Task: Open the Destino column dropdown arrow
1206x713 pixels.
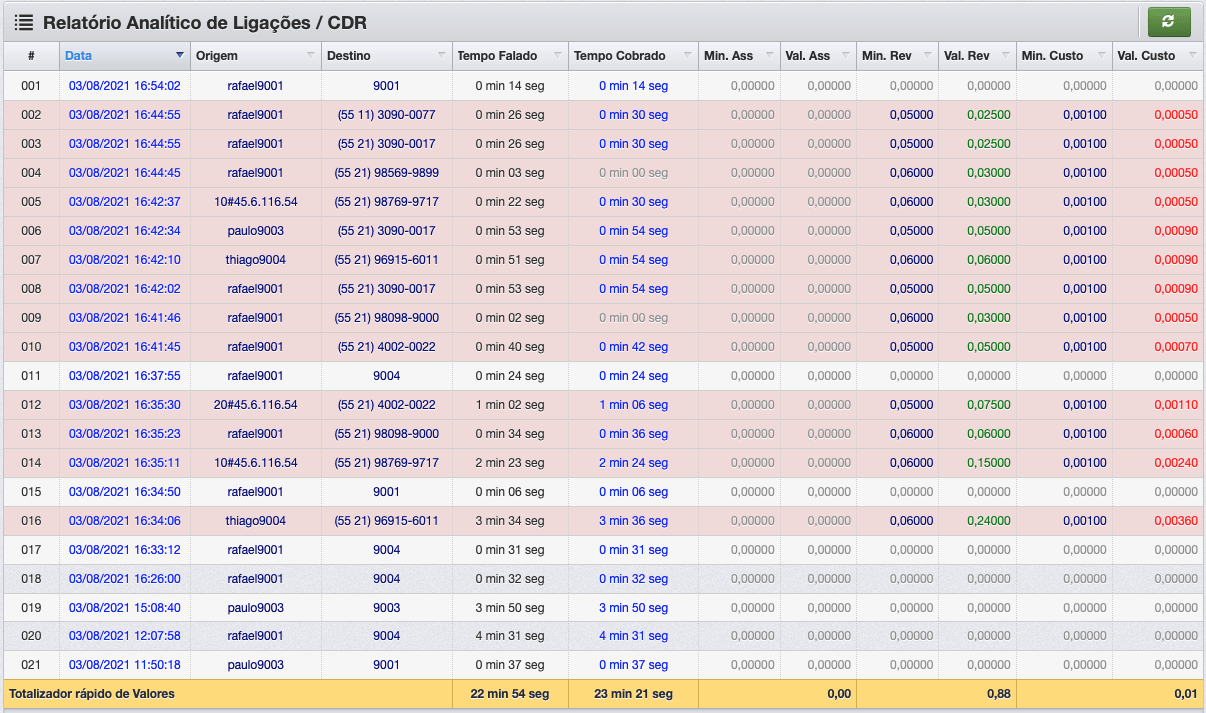Action: tap(441, 55)
